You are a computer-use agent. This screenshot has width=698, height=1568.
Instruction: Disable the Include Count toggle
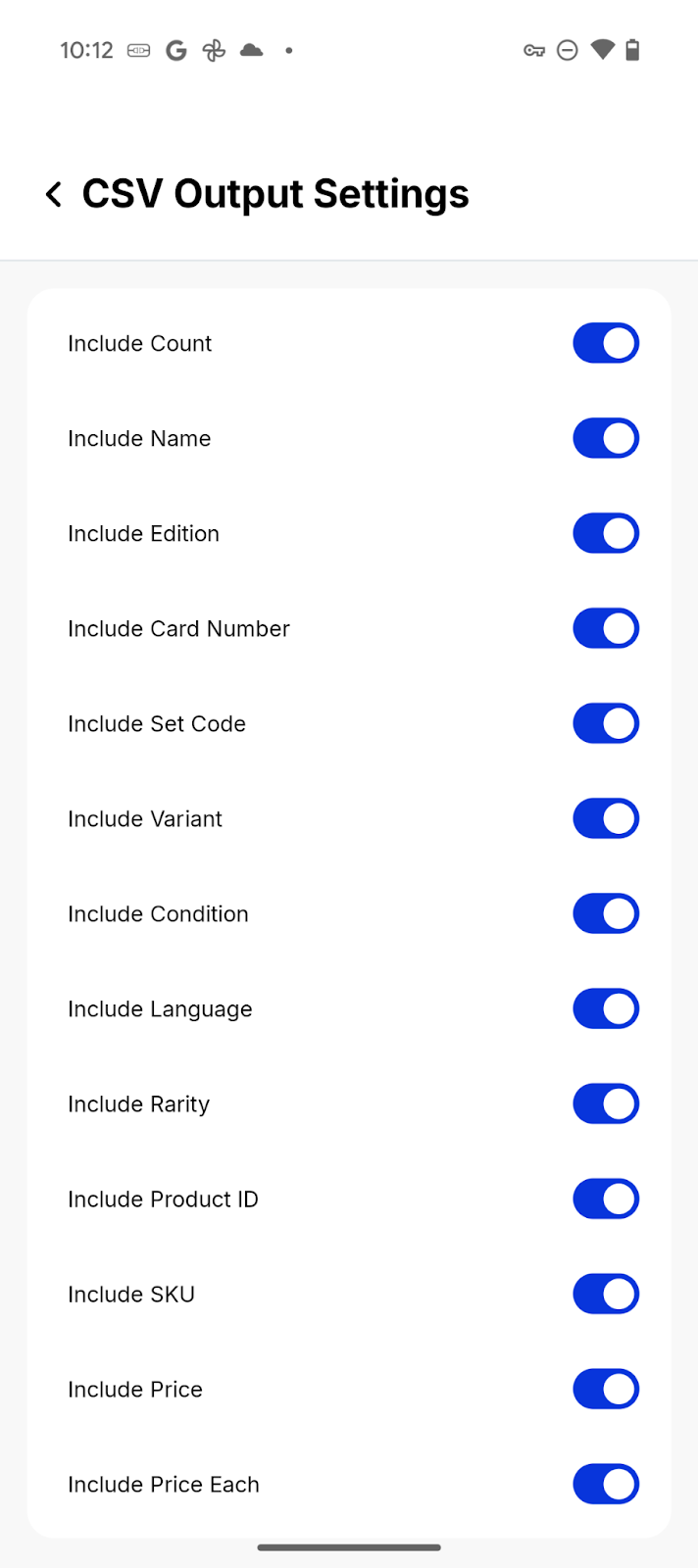(606, 343)
